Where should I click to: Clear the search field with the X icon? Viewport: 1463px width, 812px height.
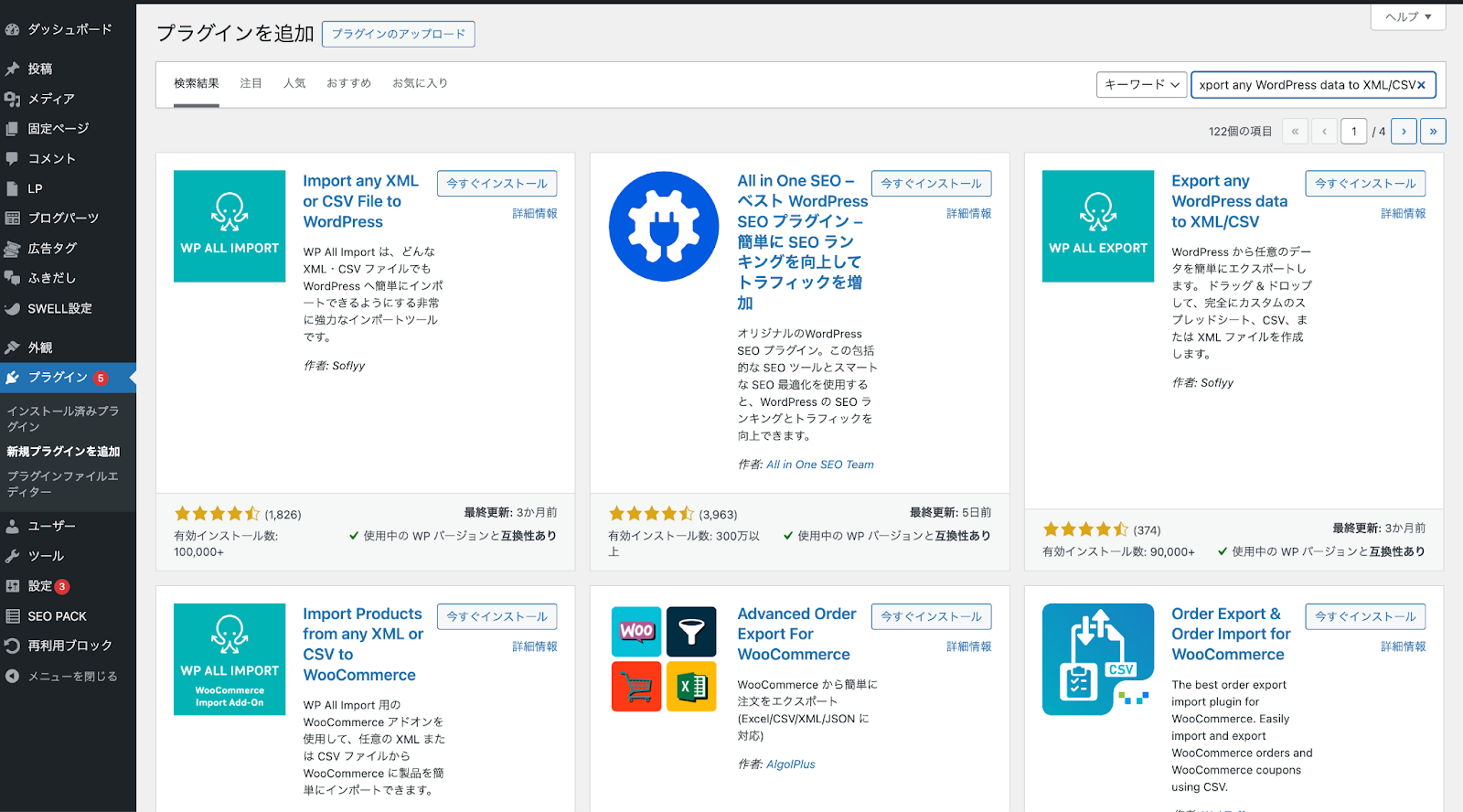tap(1421, 85)
